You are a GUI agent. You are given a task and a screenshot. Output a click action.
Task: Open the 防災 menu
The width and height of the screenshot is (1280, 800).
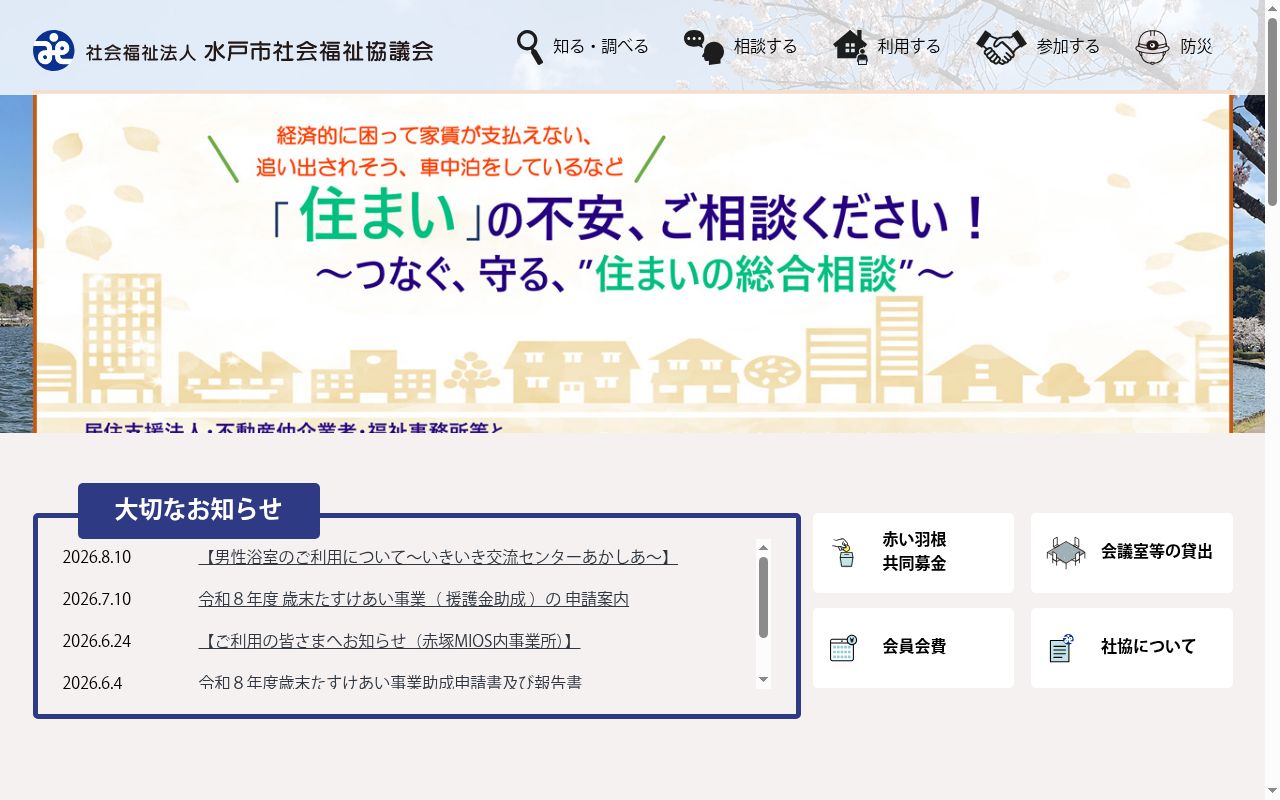tap(1174, 47)
